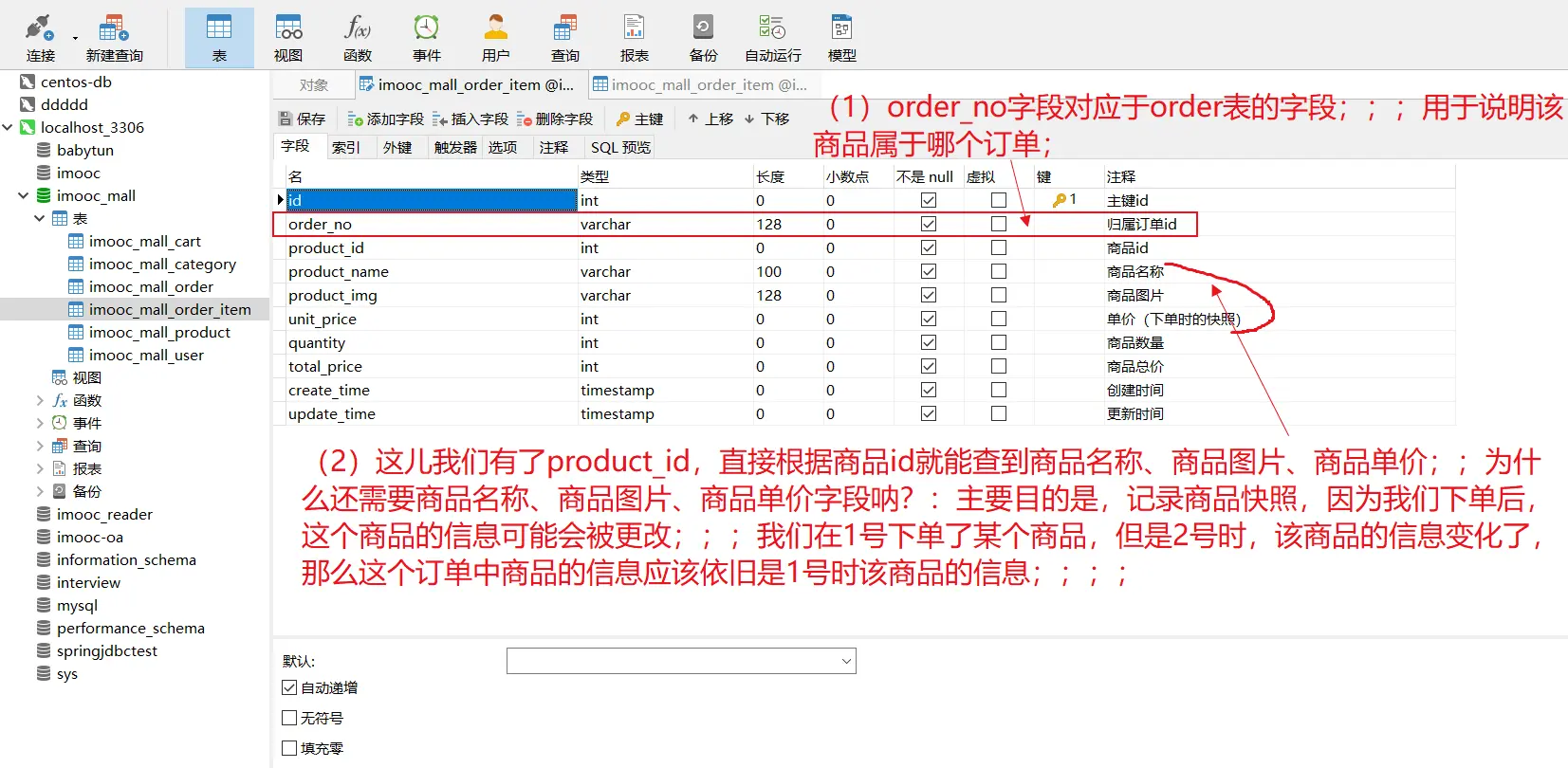Expand the 查询 tree node

coord(40,446)
